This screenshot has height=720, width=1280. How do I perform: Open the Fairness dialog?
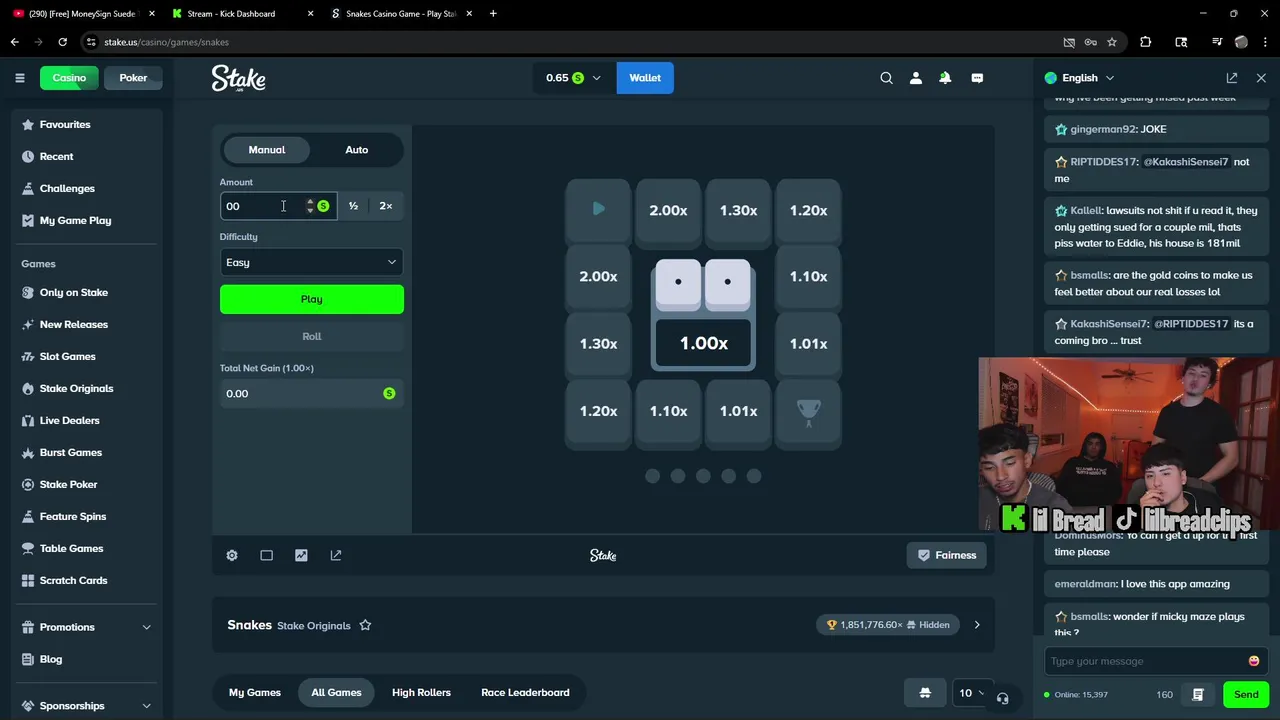tap(947, 555)
